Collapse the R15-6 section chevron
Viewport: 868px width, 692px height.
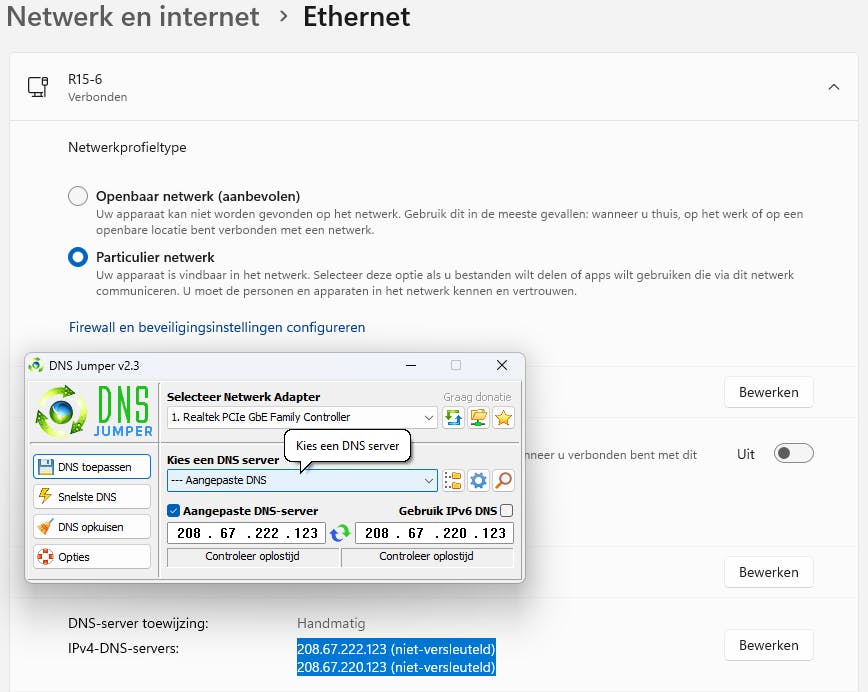pos(834,87)
